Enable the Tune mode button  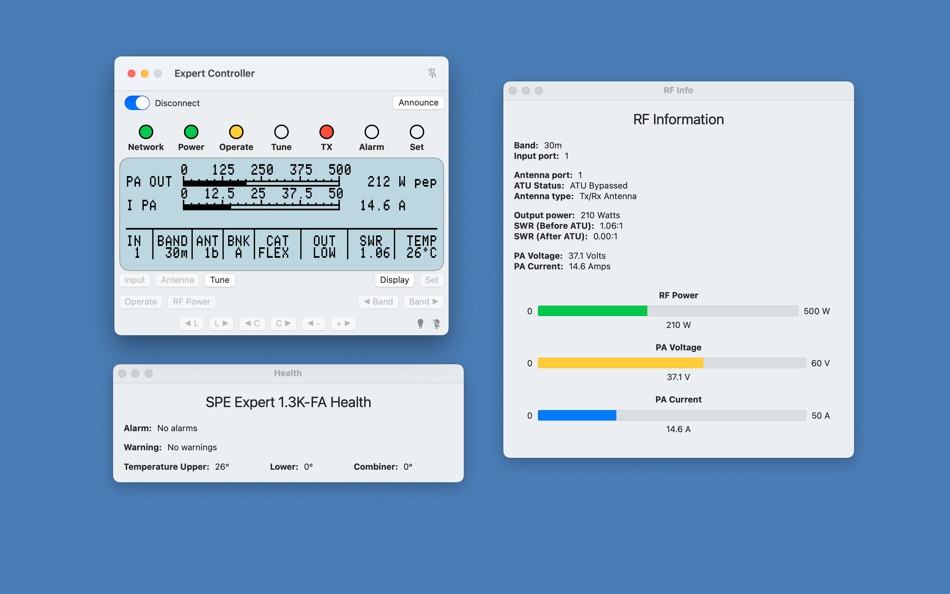point(219,280)
